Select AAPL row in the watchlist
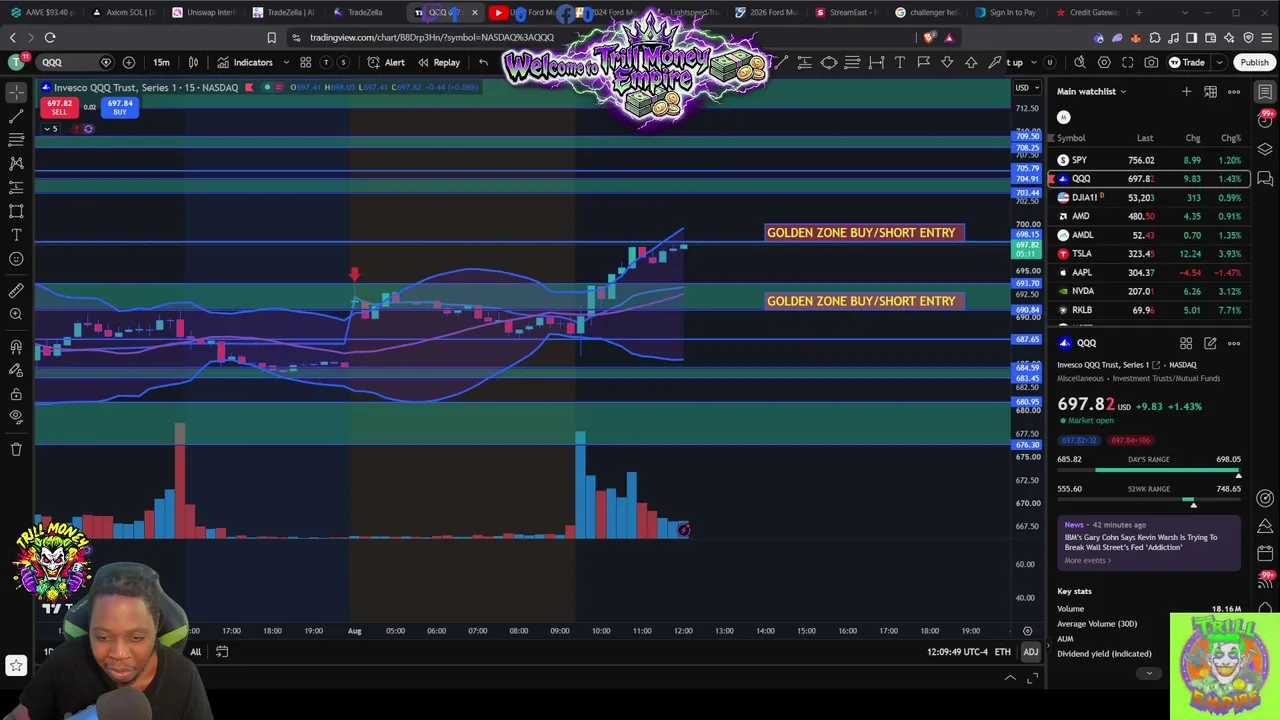Image resolution: width=1280 pixels, height=720 pixels. point(1149,272)
